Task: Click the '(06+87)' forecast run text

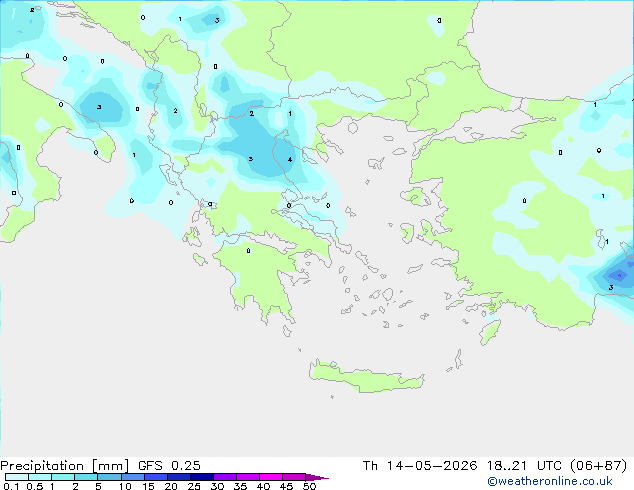Action: (x=599, y=466)
